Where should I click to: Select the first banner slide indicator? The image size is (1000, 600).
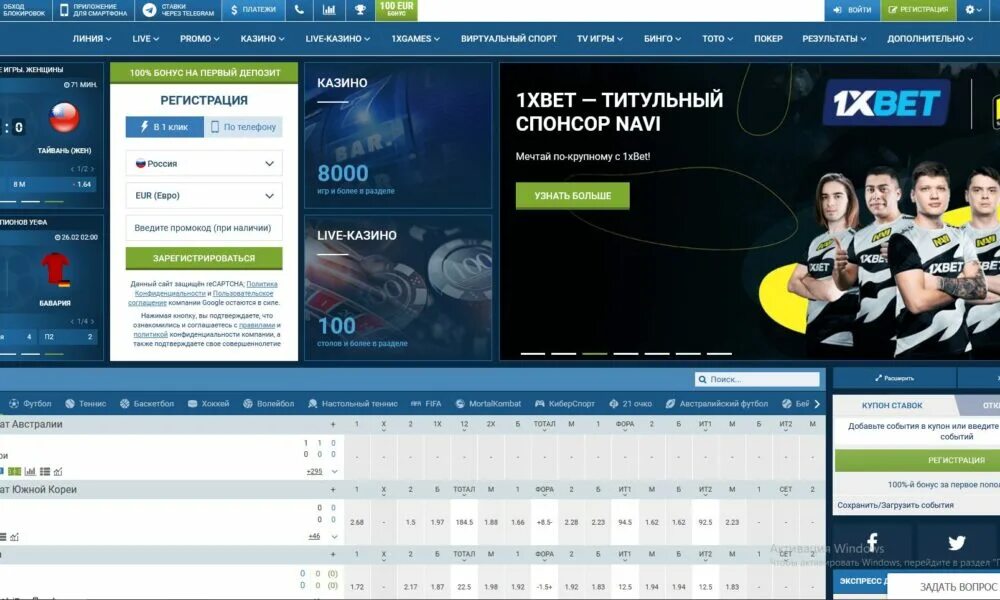click(533, 353)
